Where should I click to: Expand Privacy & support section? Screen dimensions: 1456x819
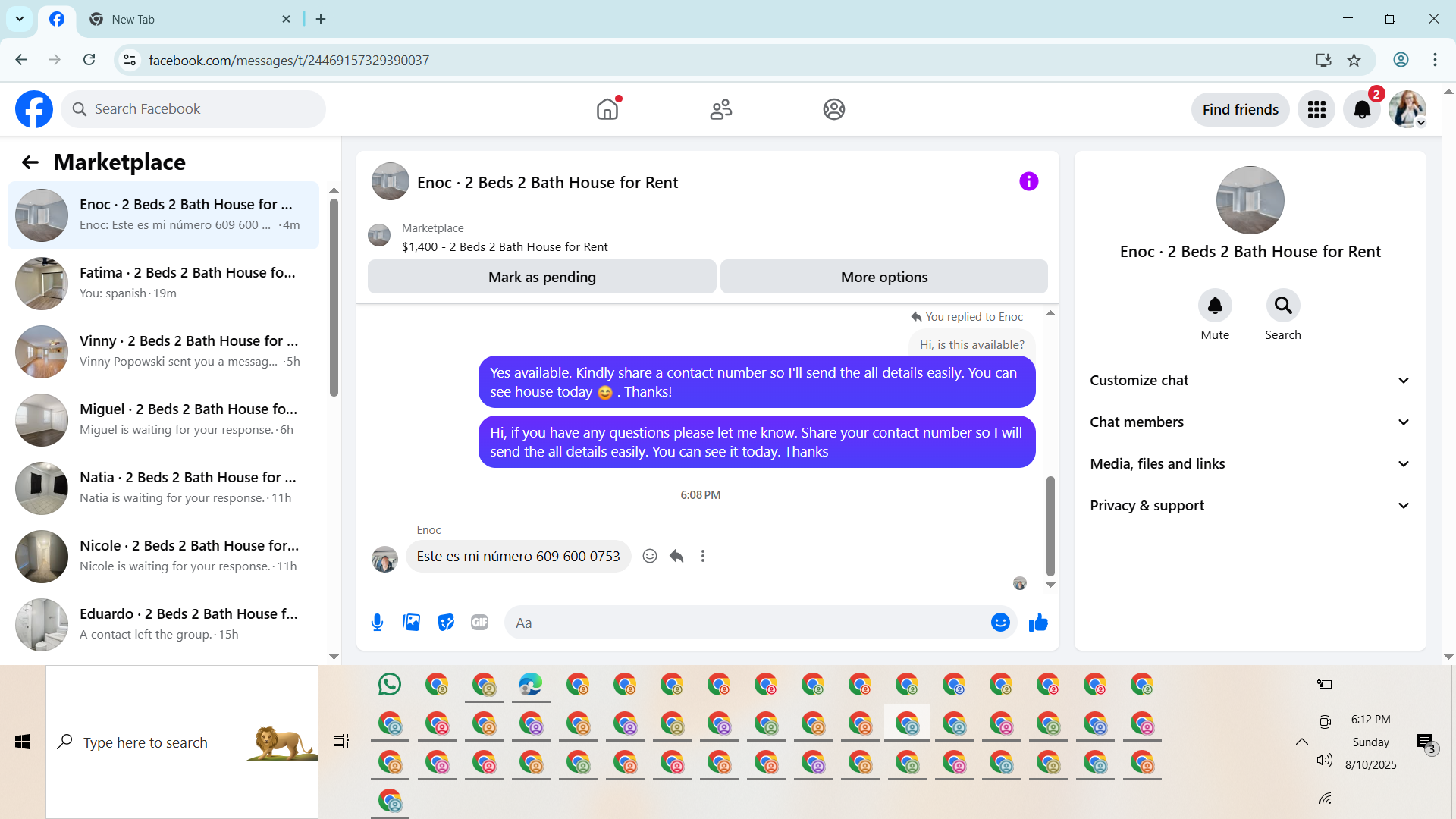1250,506
